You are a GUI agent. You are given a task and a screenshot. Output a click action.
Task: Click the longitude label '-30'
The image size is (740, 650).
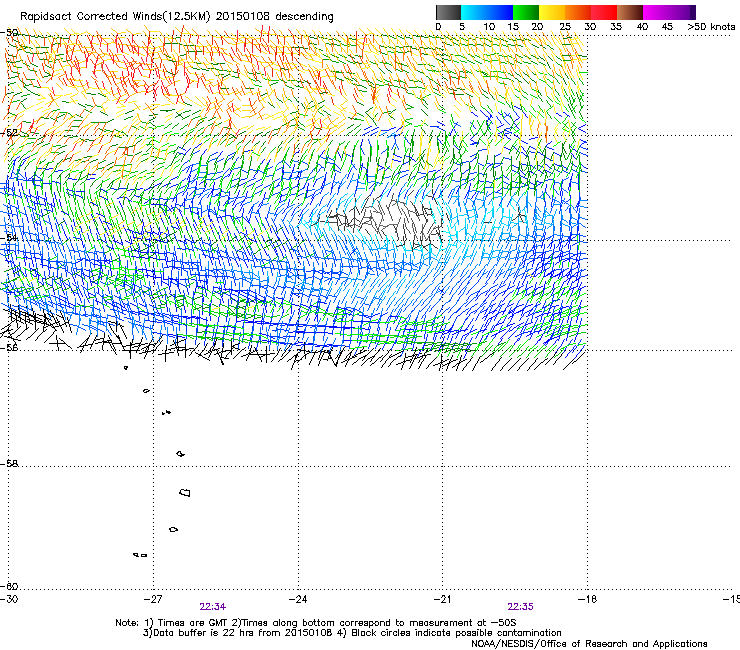coord(9,599)
